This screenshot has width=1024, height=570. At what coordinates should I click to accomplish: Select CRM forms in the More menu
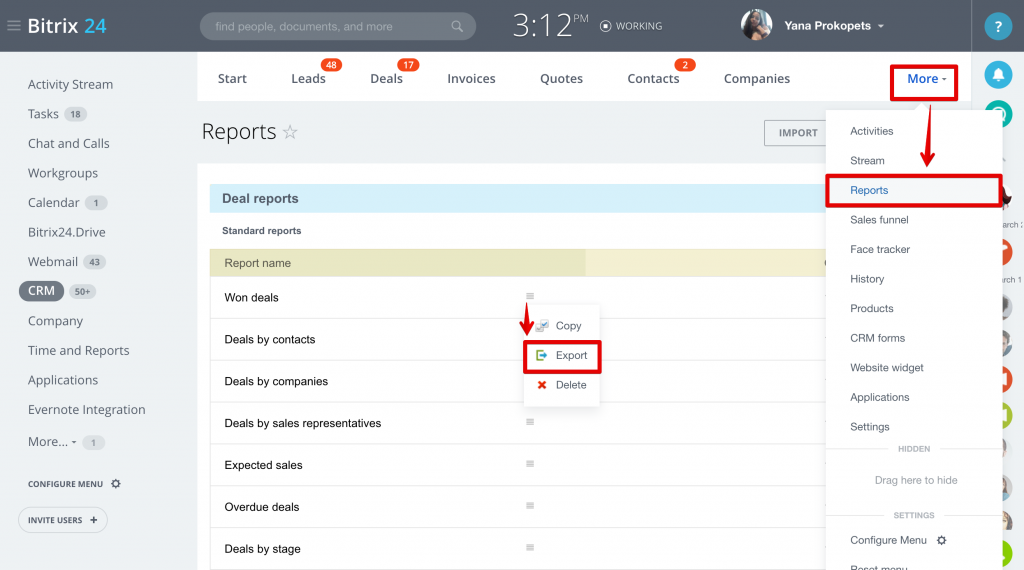[x=877, y=338]
